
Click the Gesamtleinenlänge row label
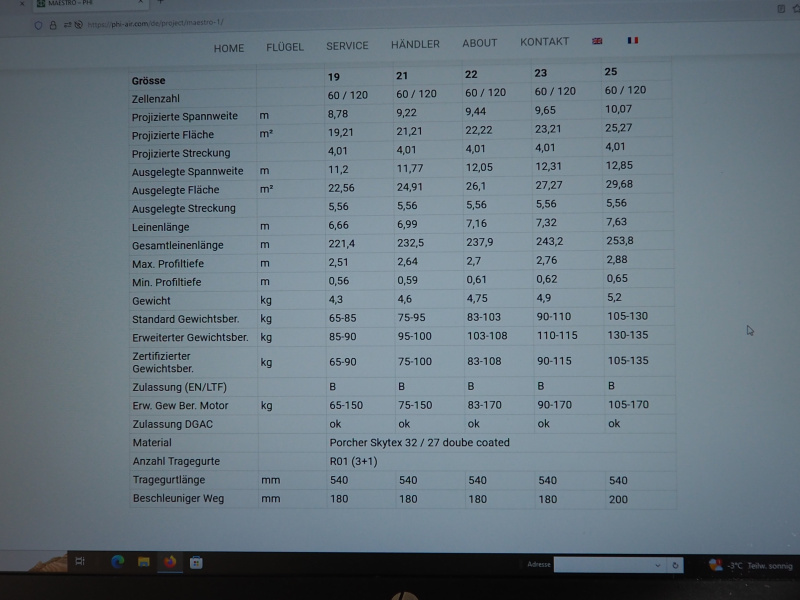[178, 245]
